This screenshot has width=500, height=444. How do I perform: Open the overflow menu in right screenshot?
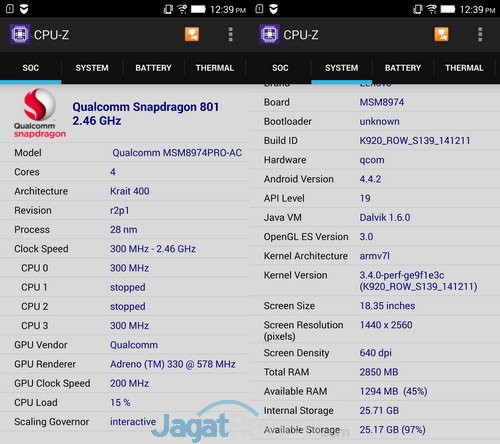[480, 34]
